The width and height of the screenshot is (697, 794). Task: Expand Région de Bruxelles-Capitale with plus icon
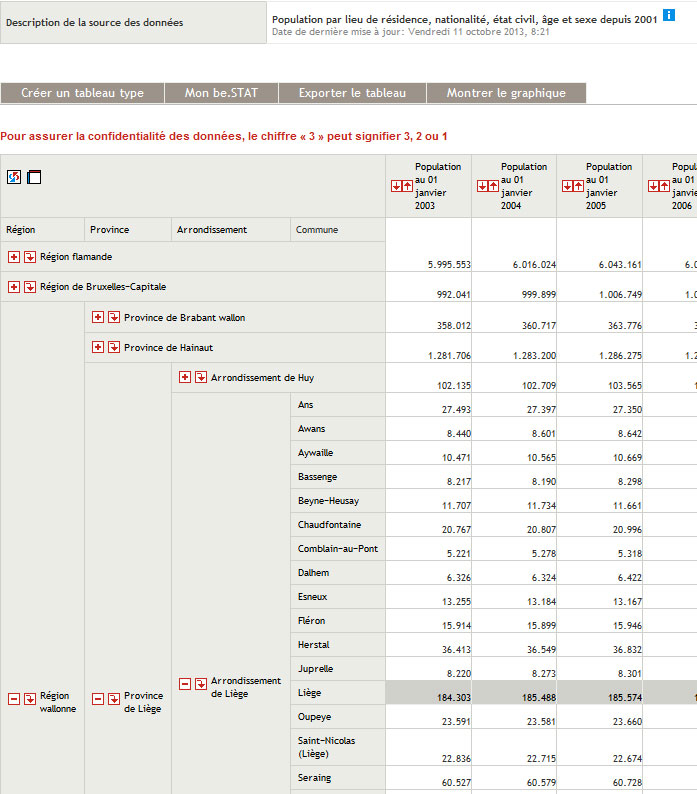tap(14, 287)
